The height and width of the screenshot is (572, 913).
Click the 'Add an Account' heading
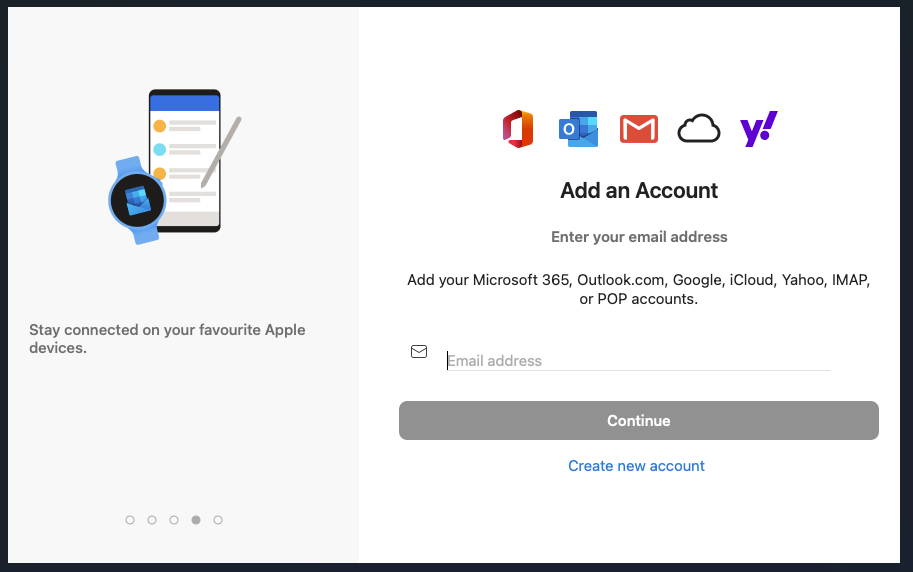click(639, 190)
